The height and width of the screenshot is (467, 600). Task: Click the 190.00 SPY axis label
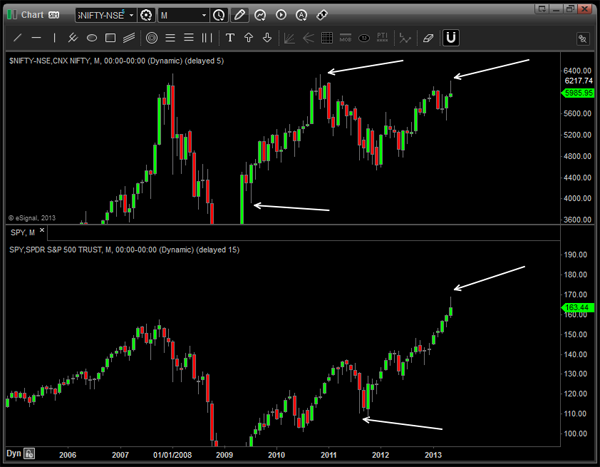coord(576,255)
